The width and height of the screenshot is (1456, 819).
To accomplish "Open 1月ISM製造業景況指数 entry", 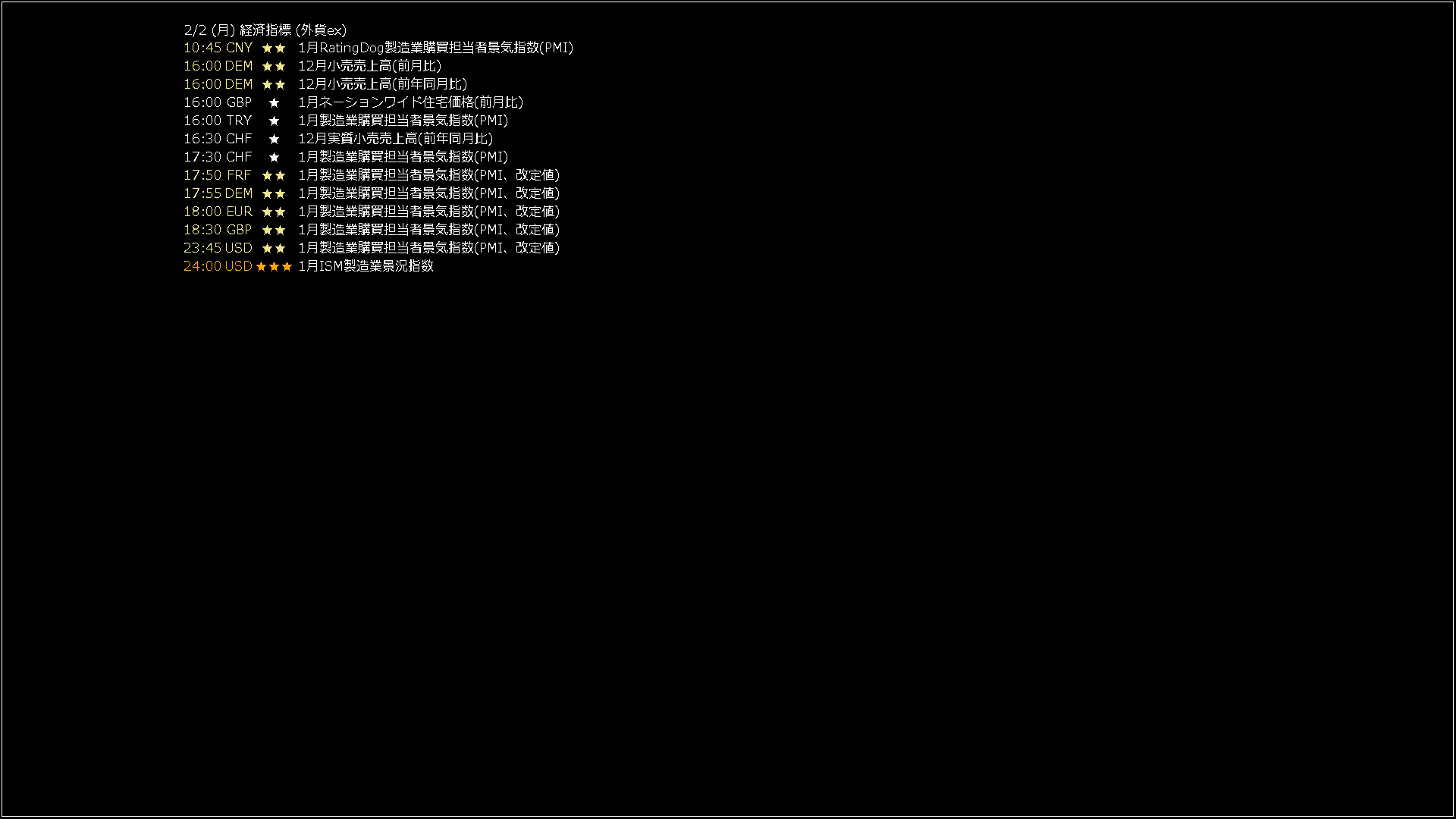I will [366, 266].
